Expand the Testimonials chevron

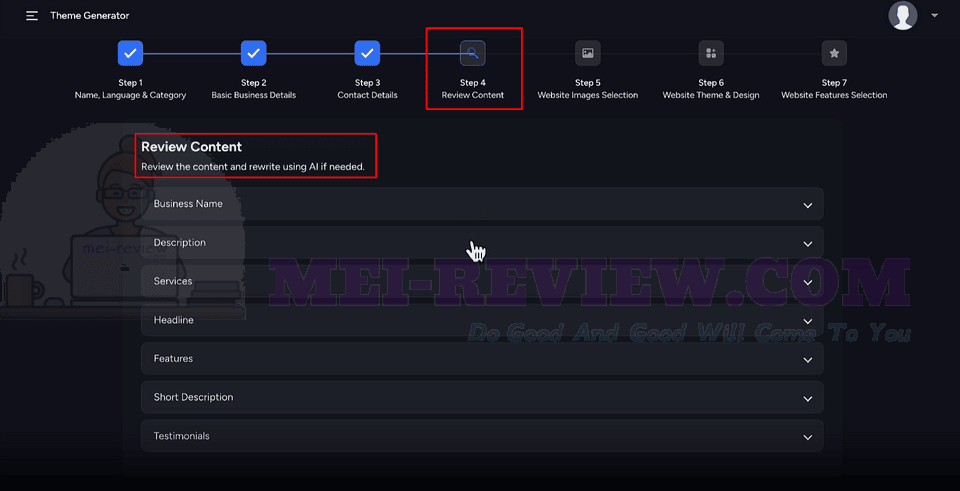[x=808, y=437]
